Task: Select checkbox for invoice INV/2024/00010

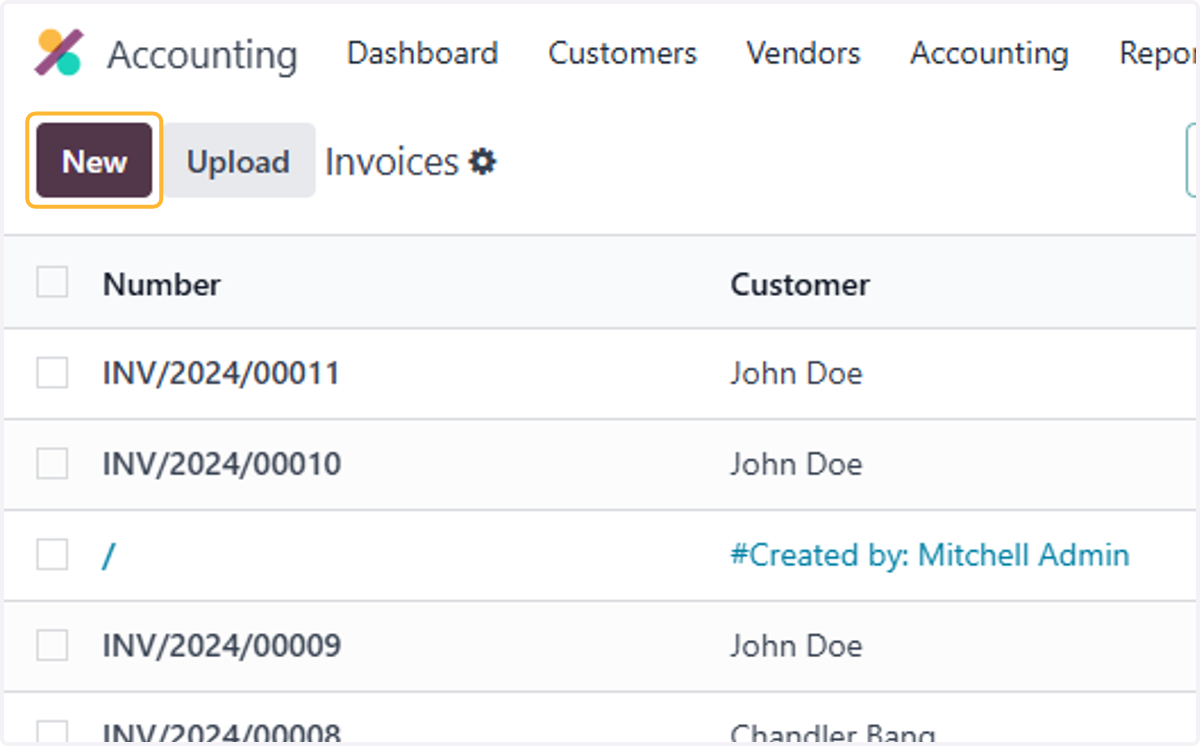Action: pyautogui.click(x=52, y=464)
